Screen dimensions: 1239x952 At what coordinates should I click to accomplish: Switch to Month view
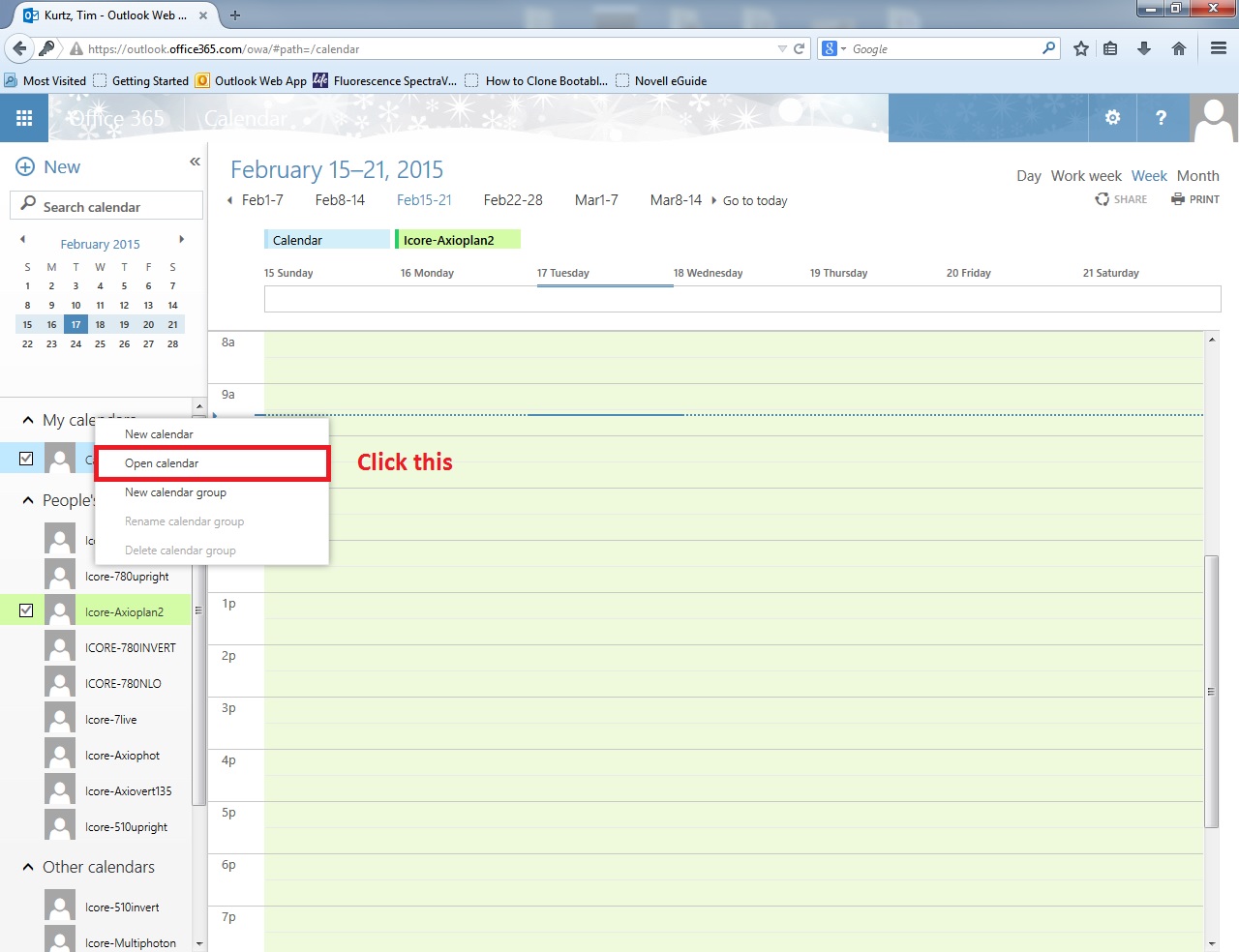(1197, 176)
